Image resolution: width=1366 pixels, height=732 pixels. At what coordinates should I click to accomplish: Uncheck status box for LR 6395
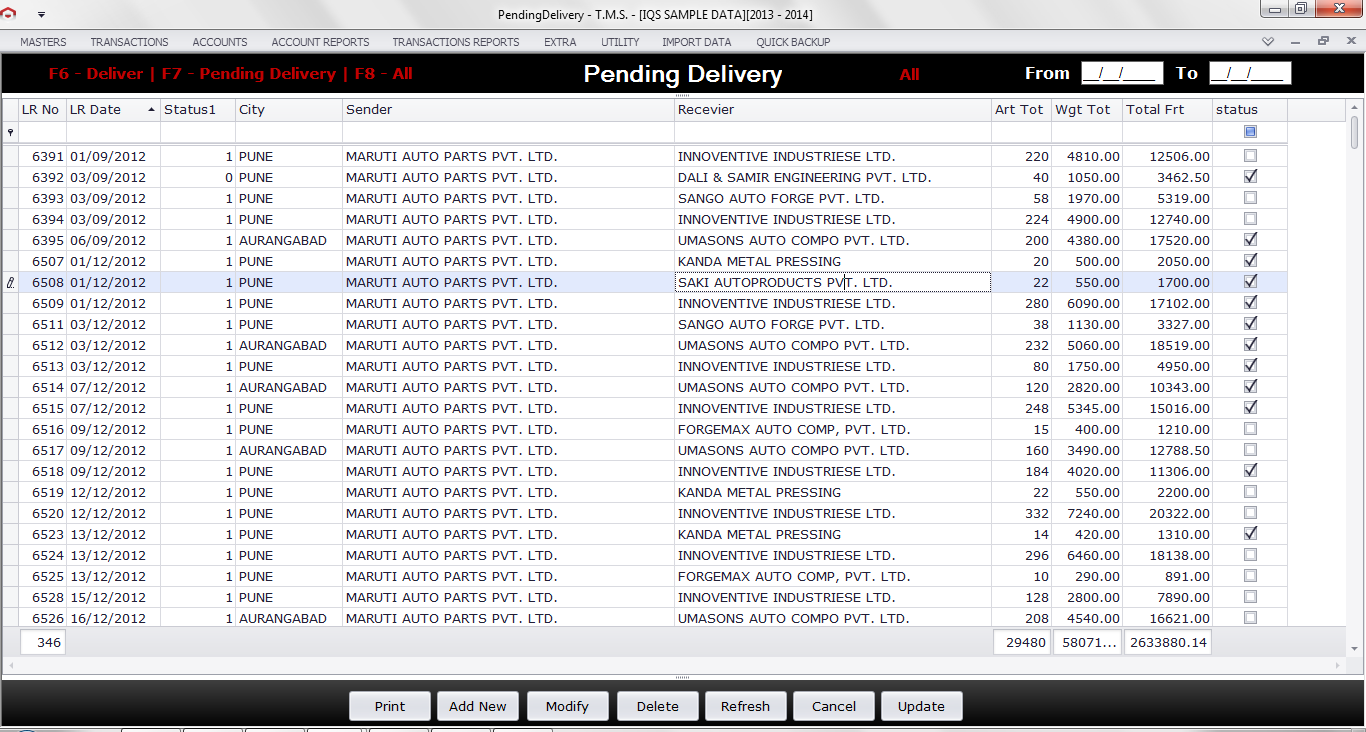[1250, 240]
